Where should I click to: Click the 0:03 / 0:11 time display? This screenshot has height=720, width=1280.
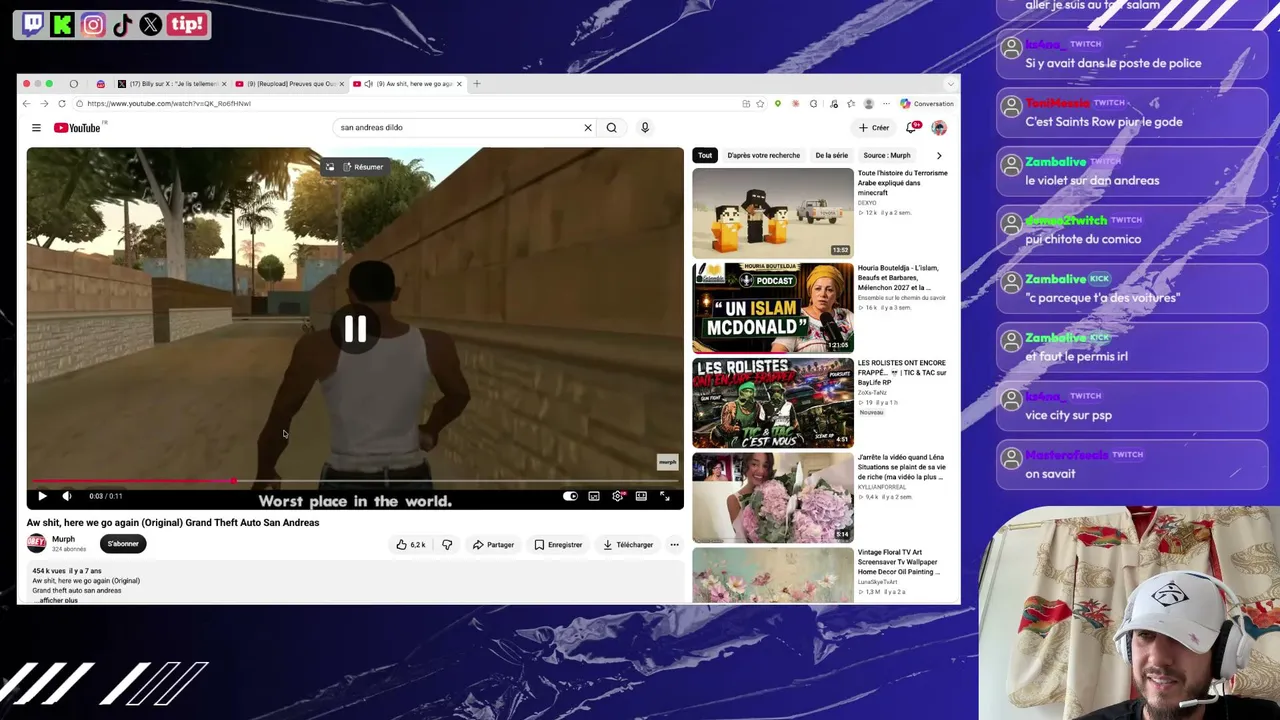click(x=106, y=496)
